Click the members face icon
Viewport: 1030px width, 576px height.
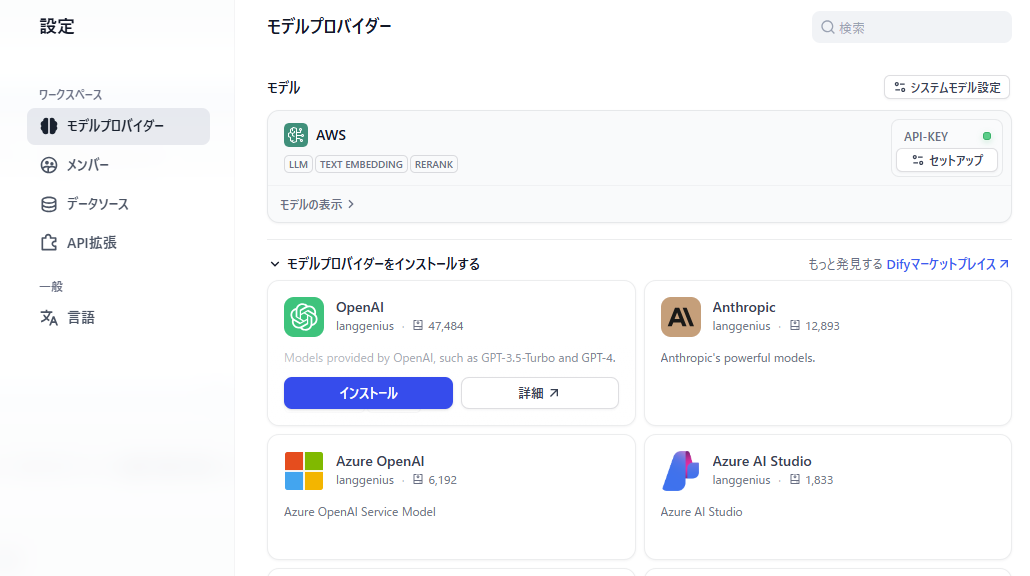click(x=49, y=165)
